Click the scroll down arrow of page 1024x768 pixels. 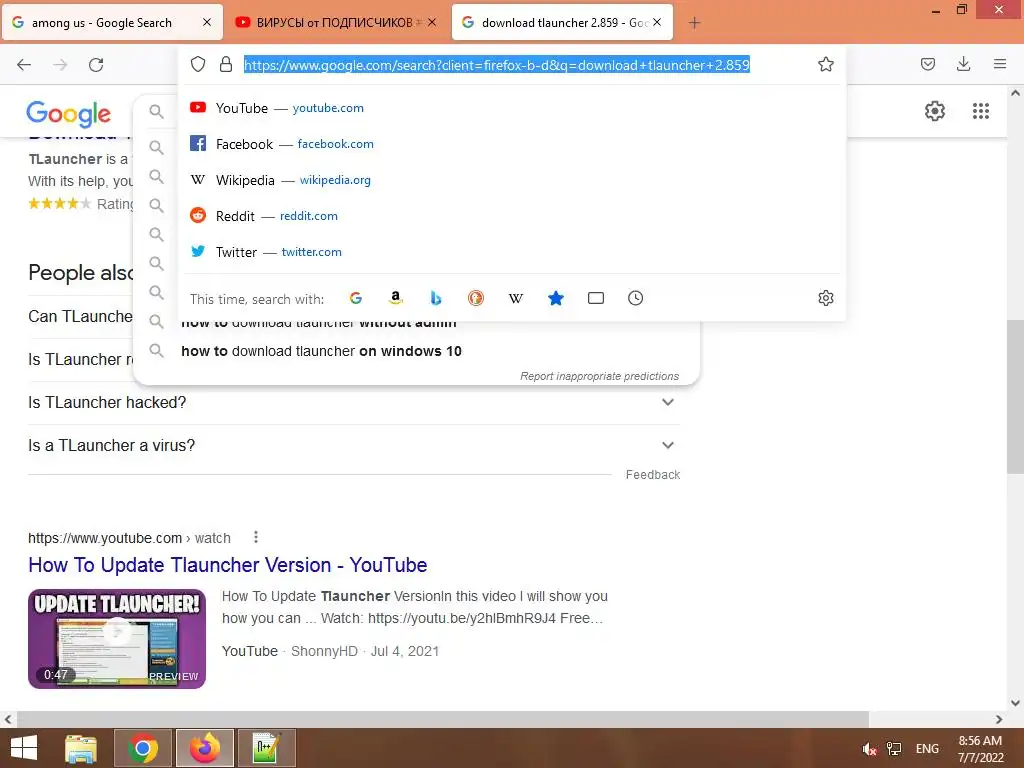point(1015,703)
